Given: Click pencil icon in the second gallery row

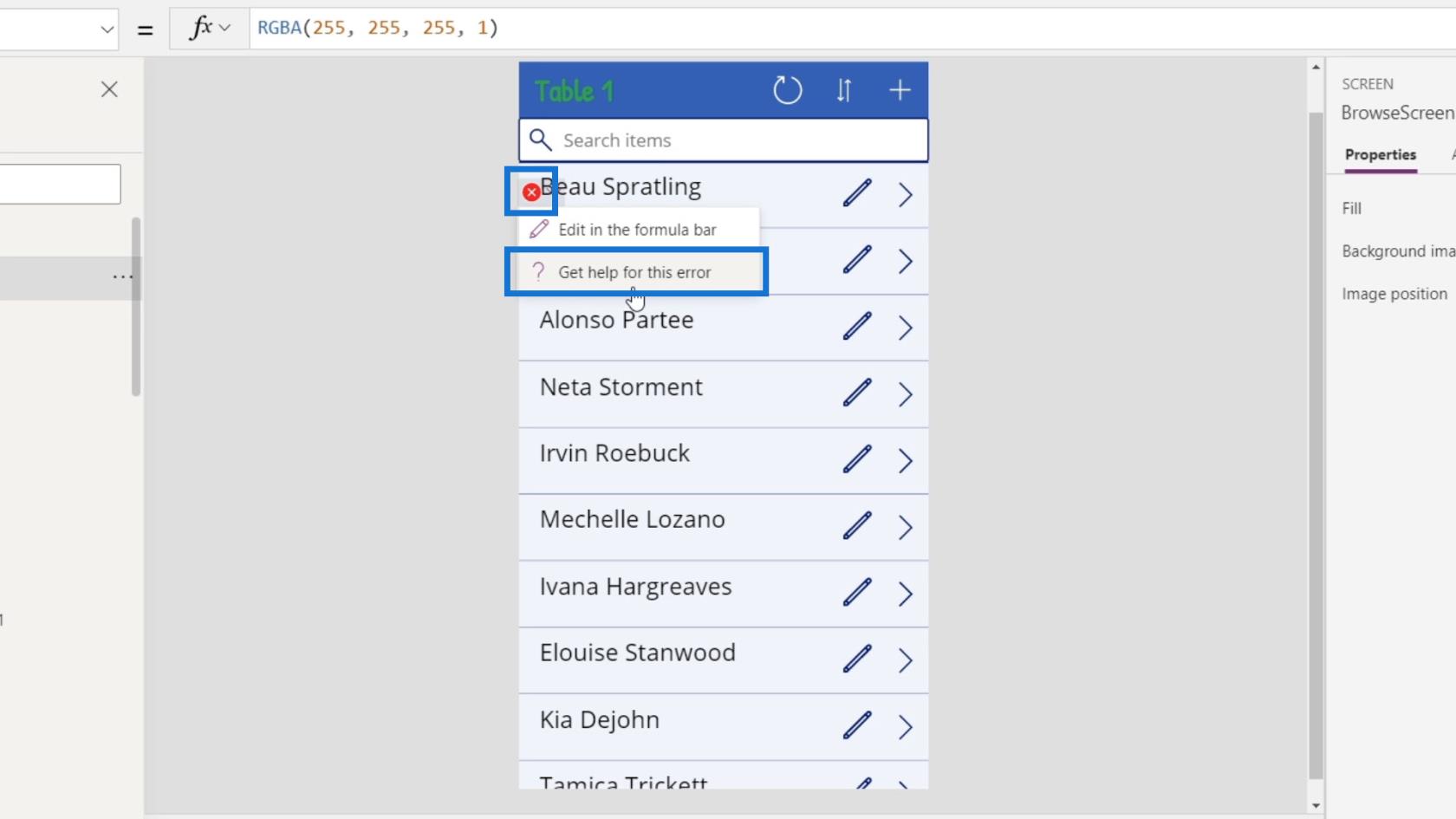Looking at the screenshot, I should coord(857,259).
